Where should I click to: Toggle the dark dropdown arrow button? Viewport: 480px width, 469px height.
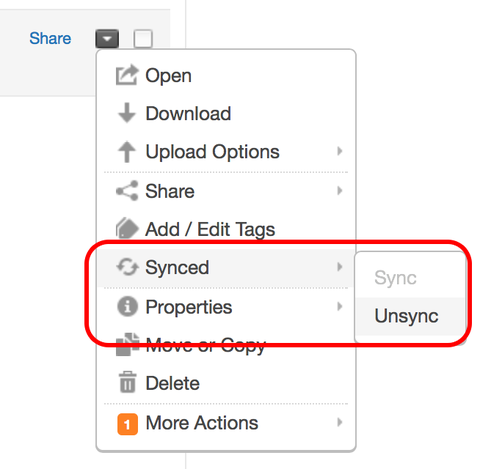pos(107,39)
